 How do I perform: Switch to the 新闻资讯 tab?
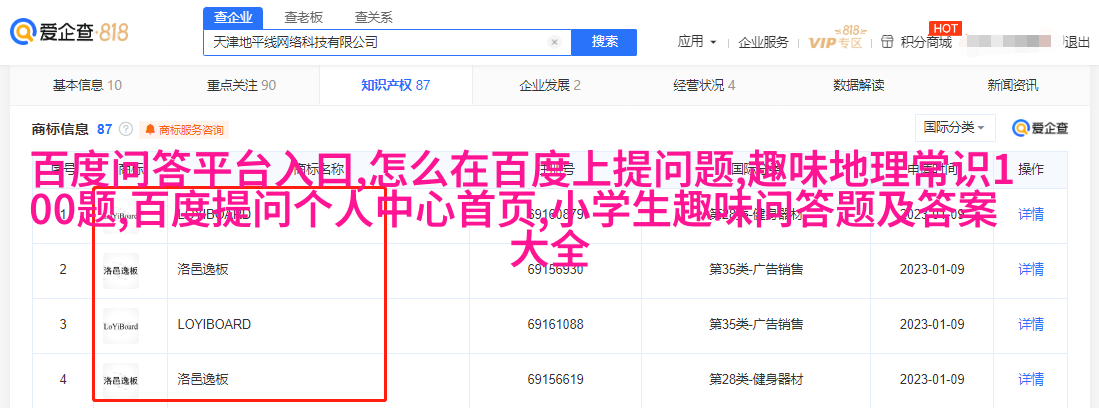1013,86
